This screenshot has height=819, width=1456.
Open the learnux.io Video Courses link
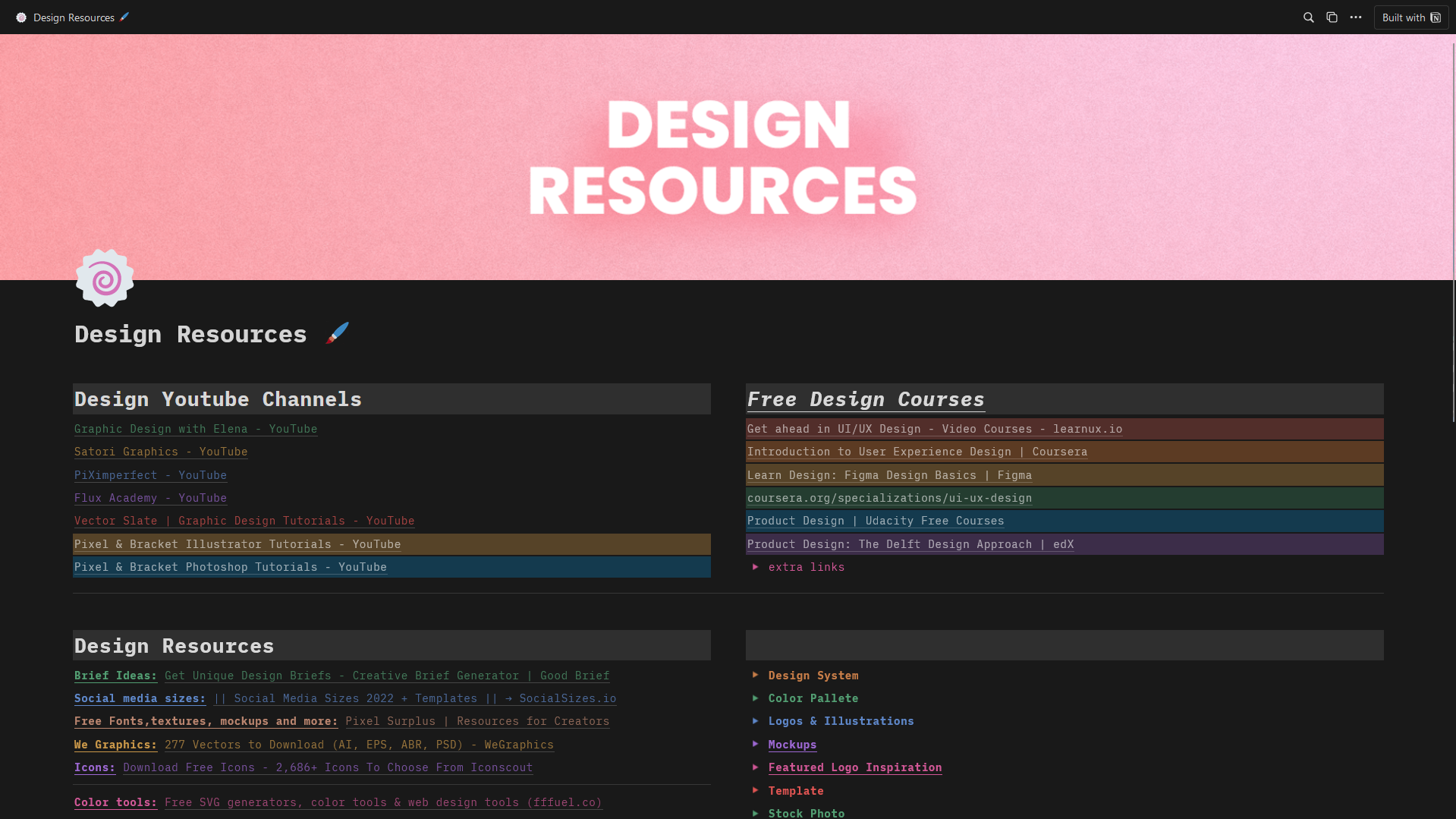tap(935, 429)
